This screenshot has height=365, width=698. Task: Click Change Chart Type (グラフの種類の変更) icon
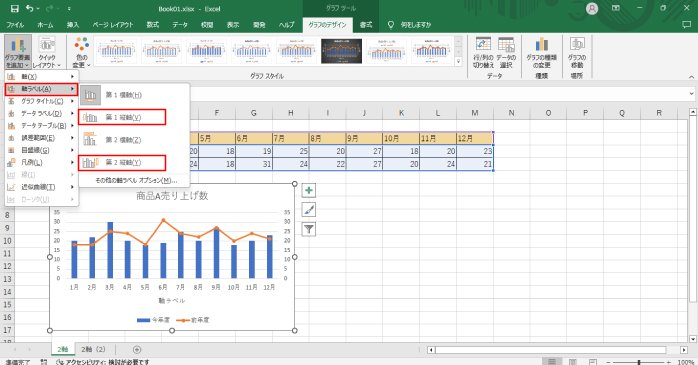point(541,53)
